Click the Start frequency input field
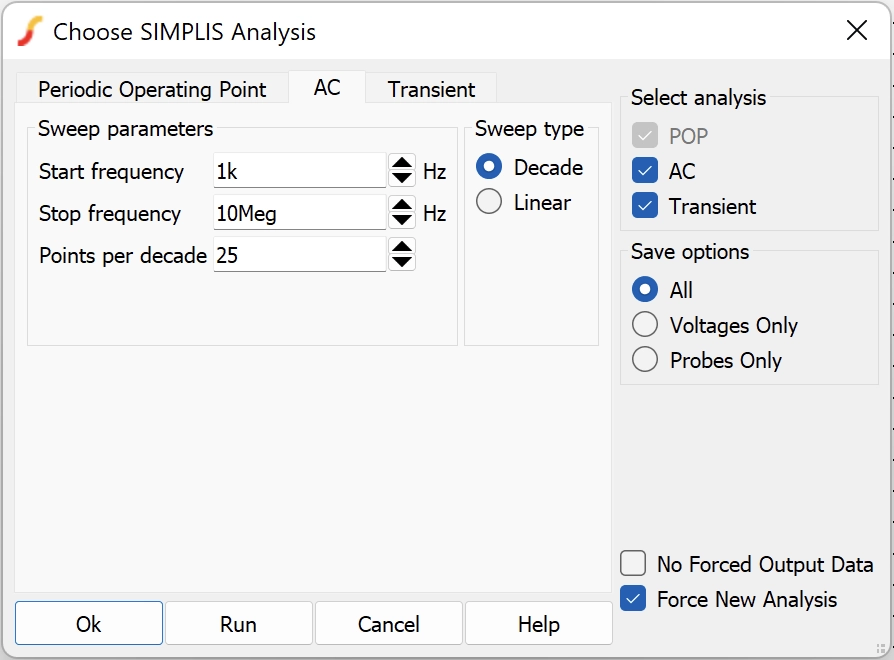This screenshot has height=660, width=894. pyautogui.click(x=300, y=170)
